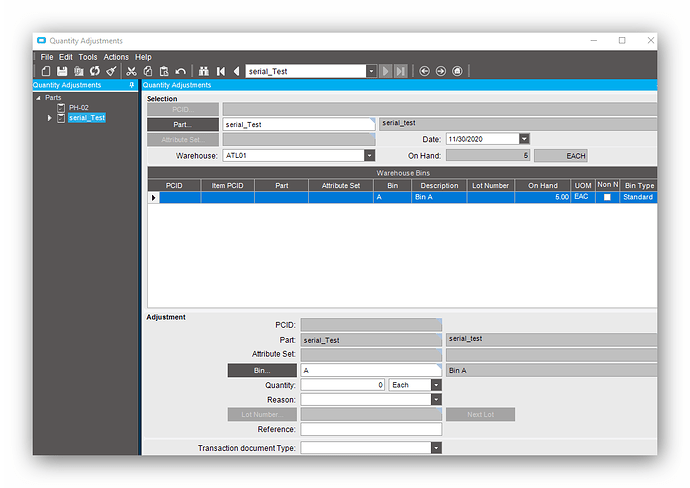Click the Attribute Set... button
This screenshot has width=690, height=488.
coord(183,139)
